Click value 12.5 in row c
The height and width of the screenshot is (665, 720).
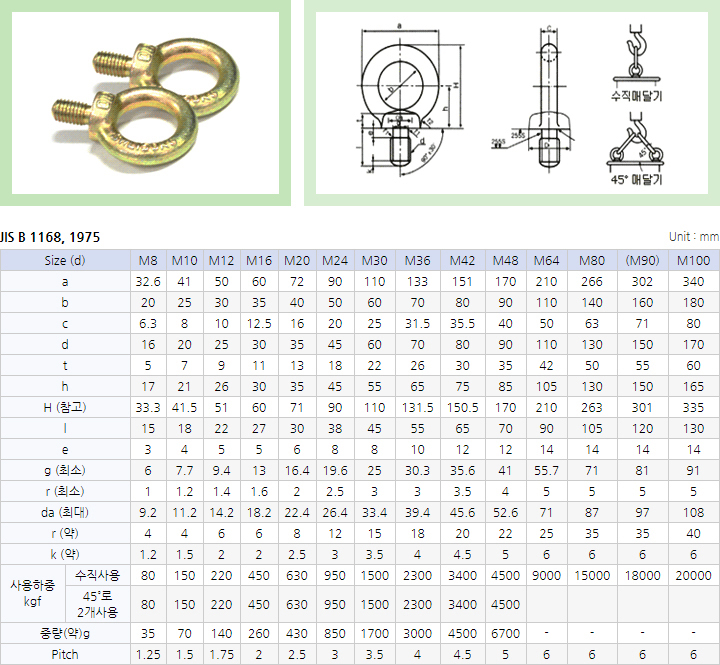point(259,324)
